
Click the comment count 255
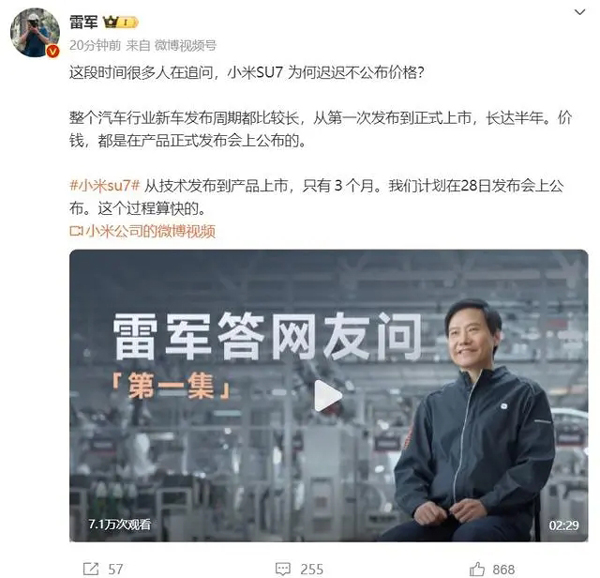312,569
